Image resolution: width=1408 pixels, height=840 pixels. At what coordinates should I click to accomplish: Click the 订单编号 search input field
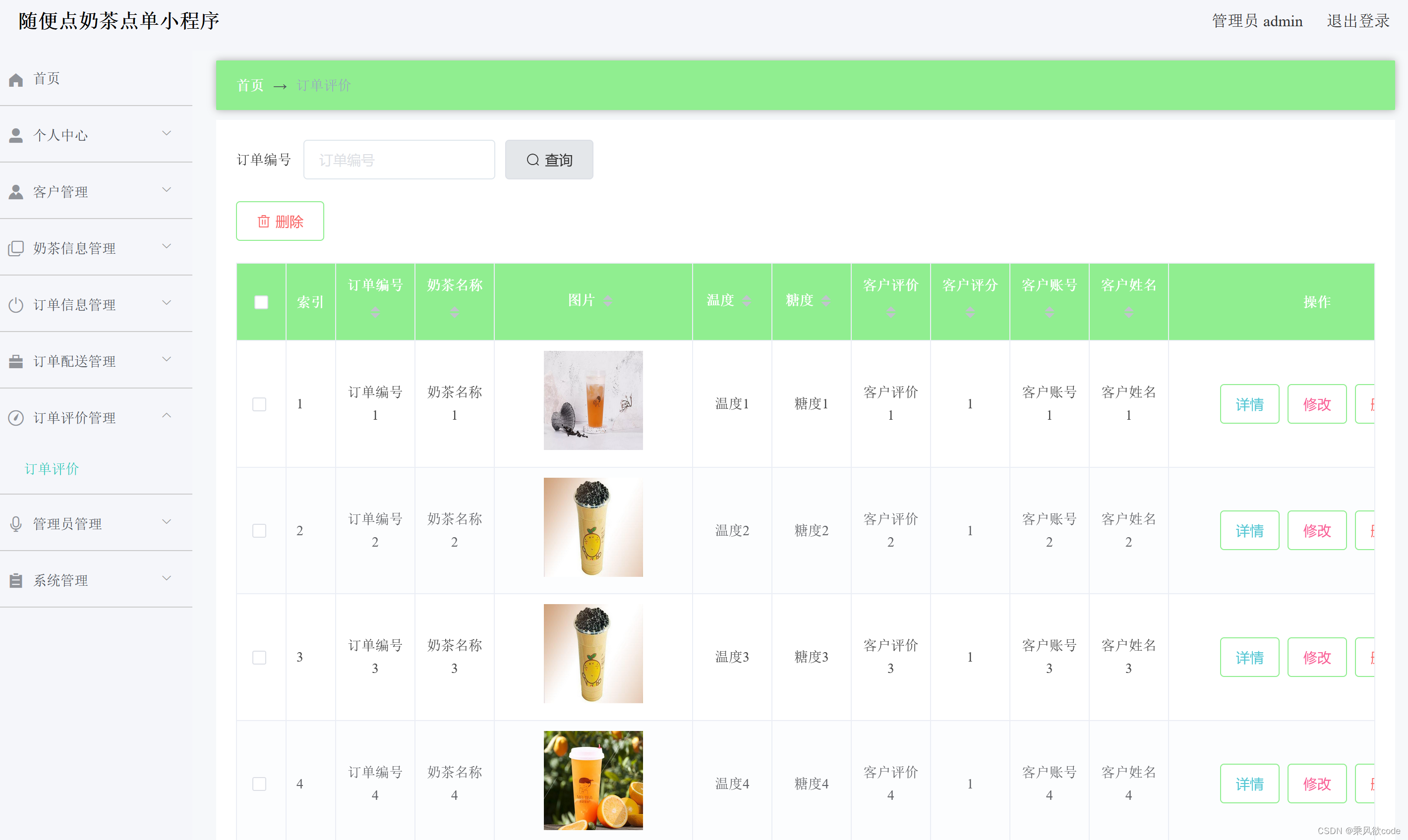[x=399, y=160]
